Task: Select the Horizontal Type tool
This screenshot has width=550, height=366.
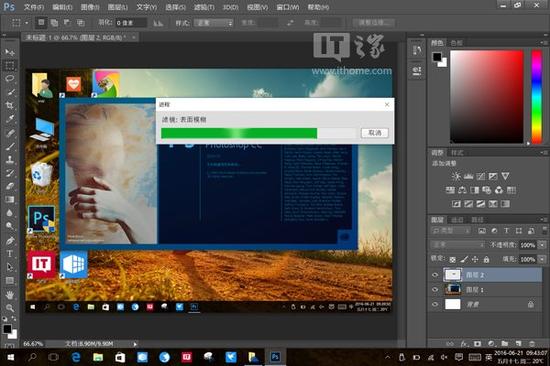Action: 10,254
